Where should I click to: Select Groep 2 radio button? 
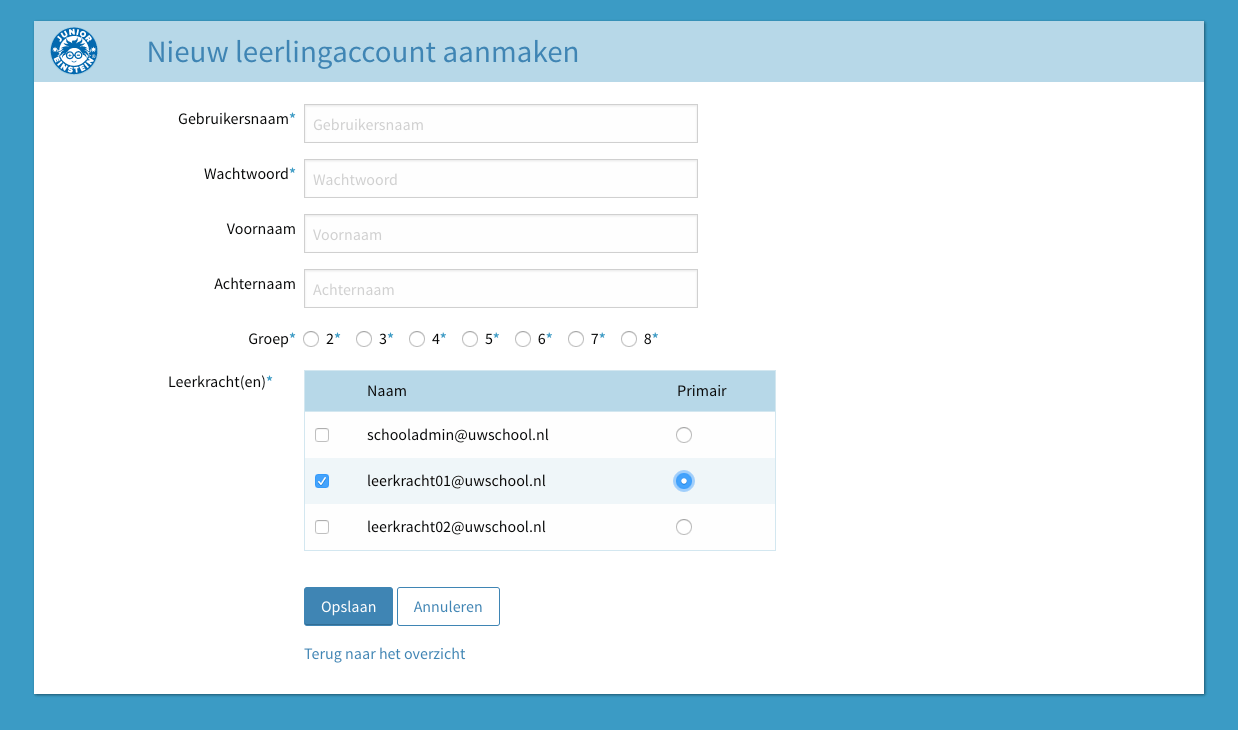point(311,339)
